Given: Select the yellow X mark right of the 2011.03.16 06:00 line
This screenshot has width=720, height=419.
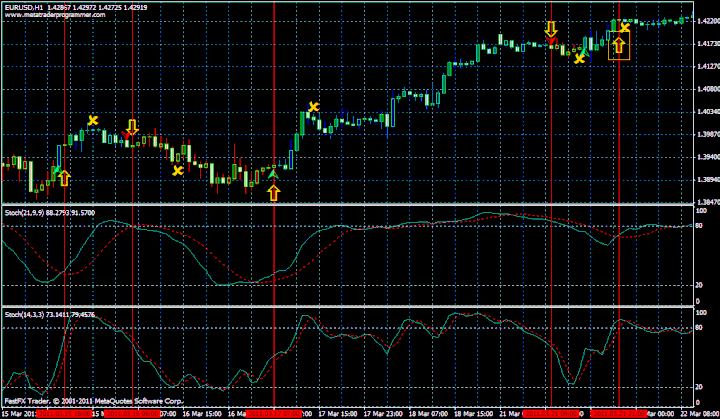Looking at the screenshot, I should click(178, 171).
